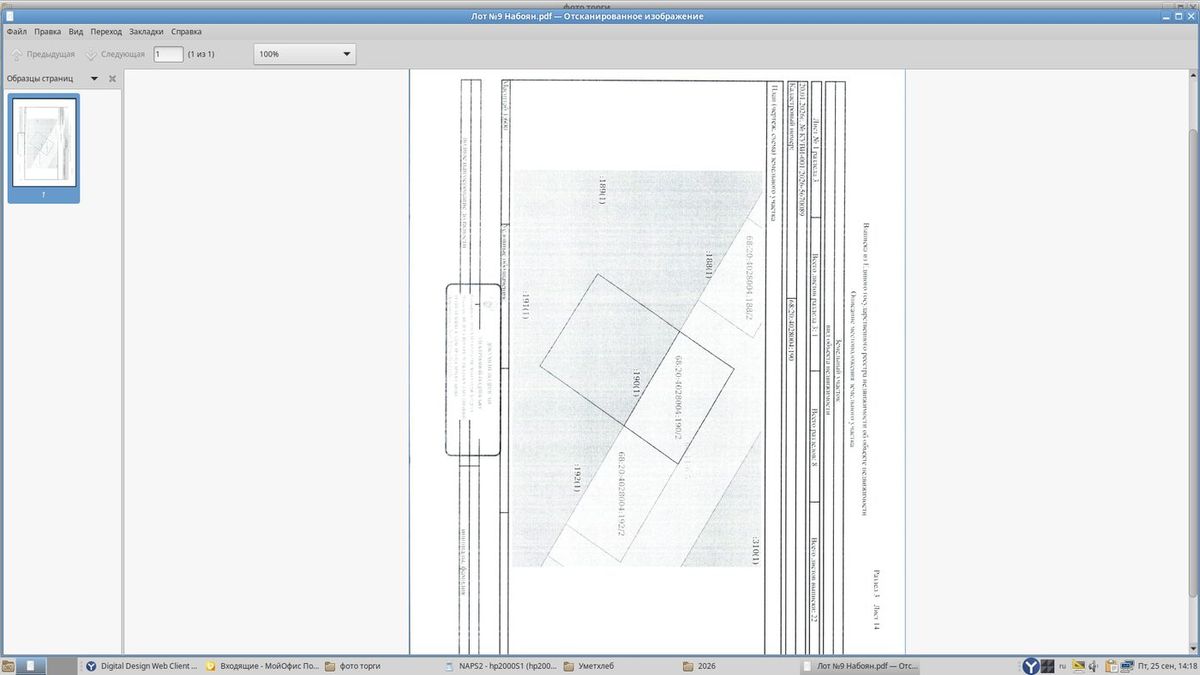This screenshot has width=1200, height=675.
Task: Switch keyboard layout via ru indicator
Action: (1064, 666)
